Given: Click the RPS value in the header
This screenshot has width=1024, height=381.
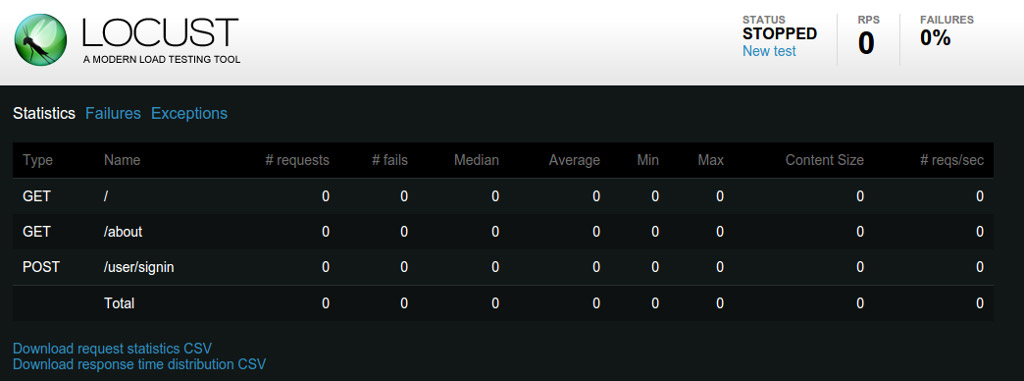Looking at the screenshot, I should click(866, 44).
